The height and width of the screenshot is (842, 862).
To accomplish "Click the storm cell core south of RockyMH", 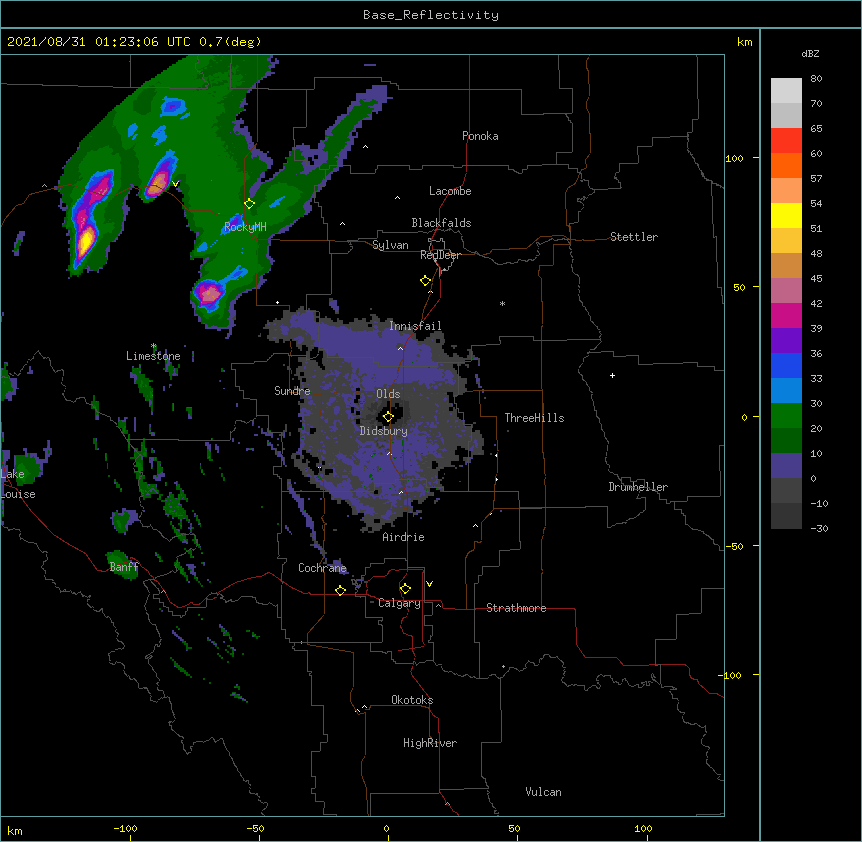I will (209, 294).
